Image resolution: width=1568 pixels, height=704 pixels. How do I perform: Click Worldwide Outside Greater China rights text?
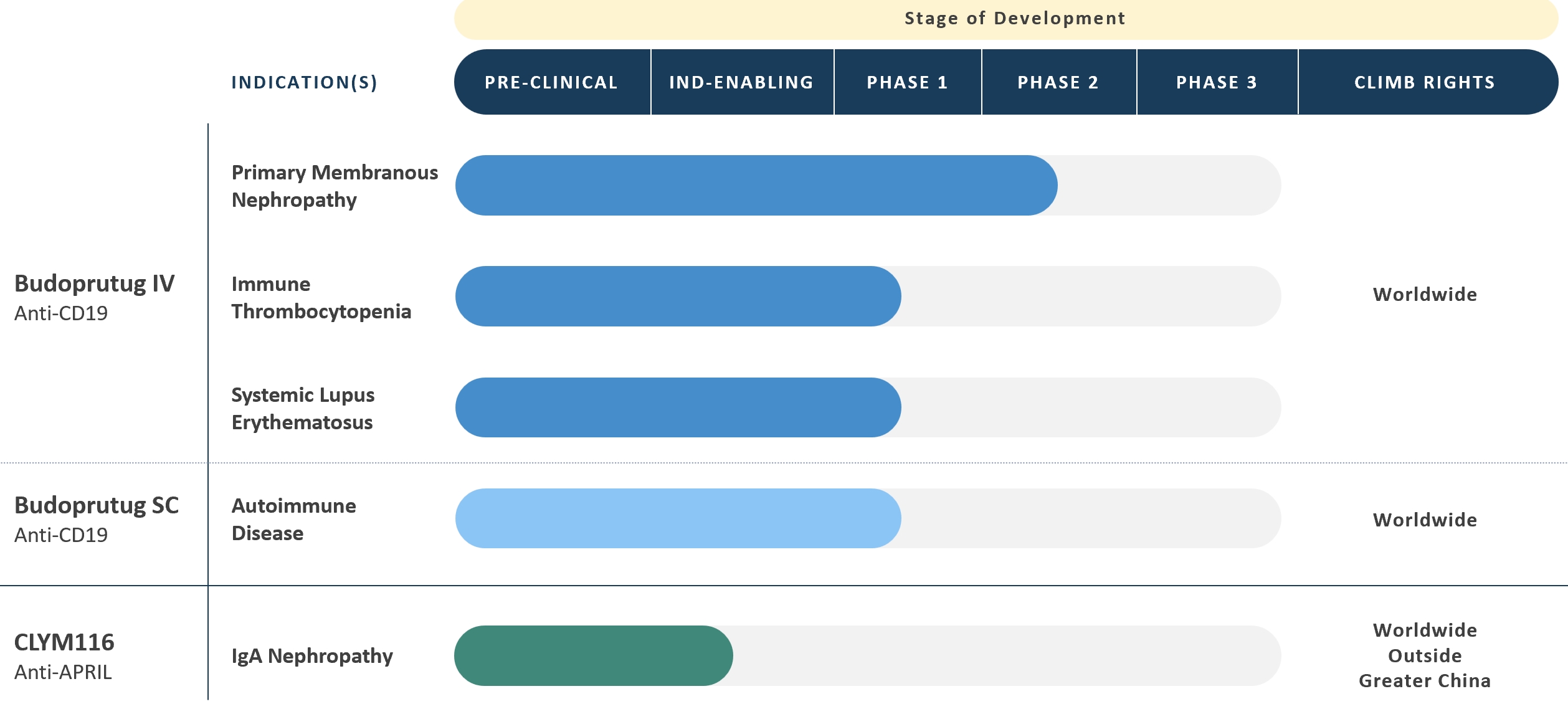[x=1425, y=655]
